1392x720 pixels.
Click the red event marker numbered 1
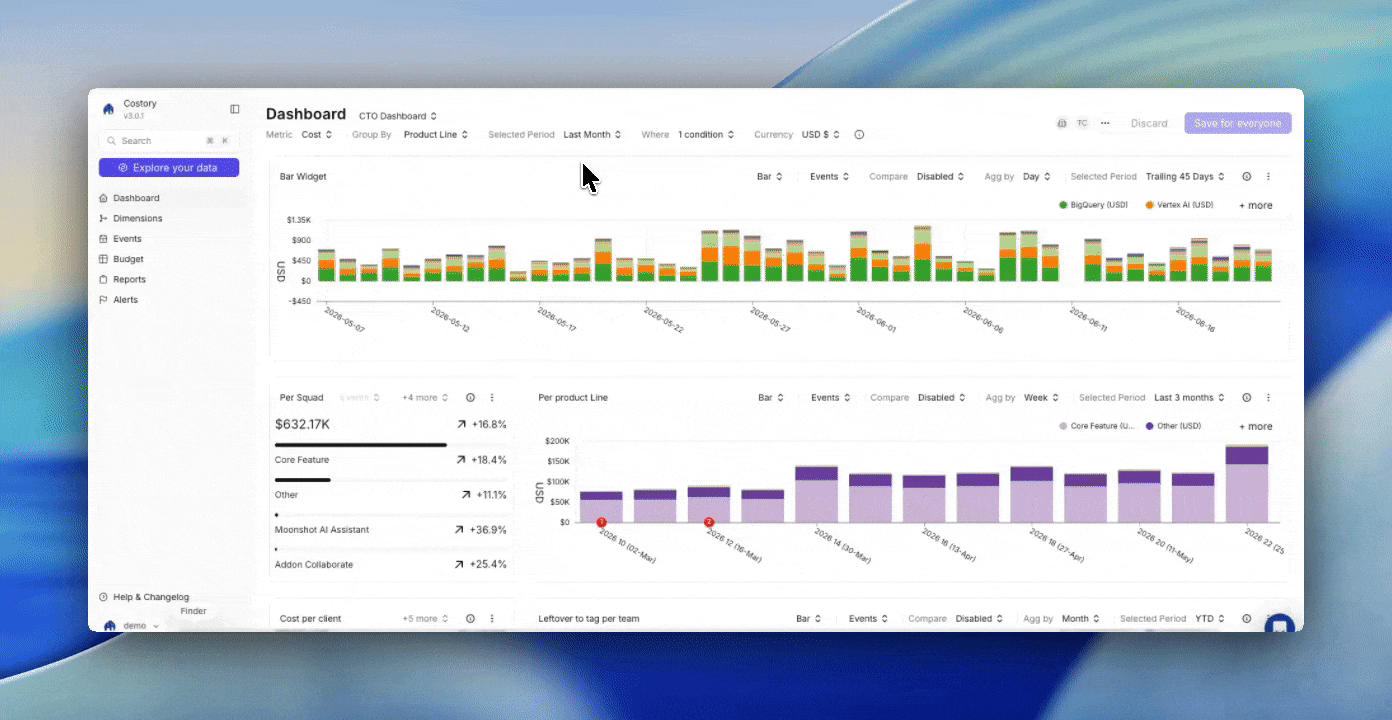[601, 522]
